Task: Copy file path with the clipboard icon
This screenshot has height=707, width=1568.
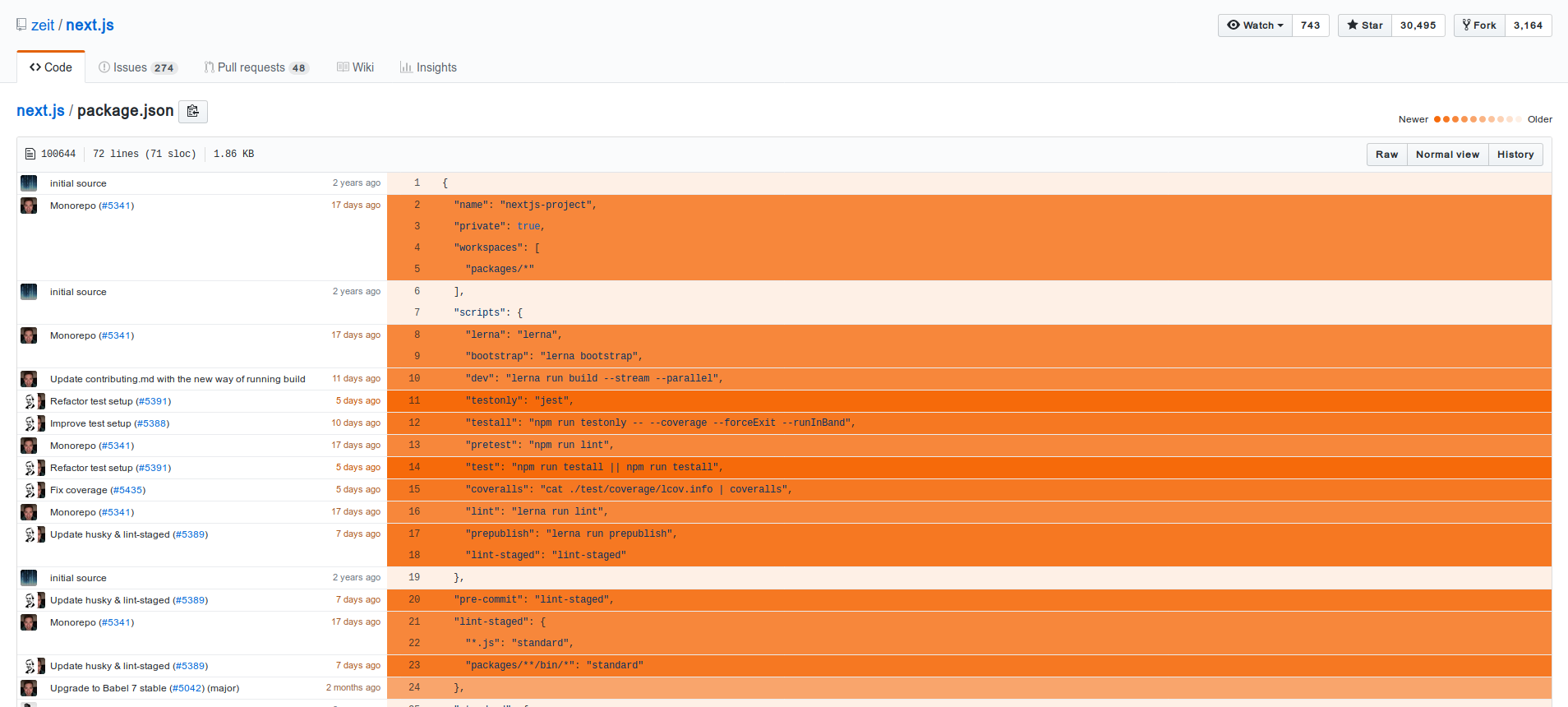Action: click(193, 111)
